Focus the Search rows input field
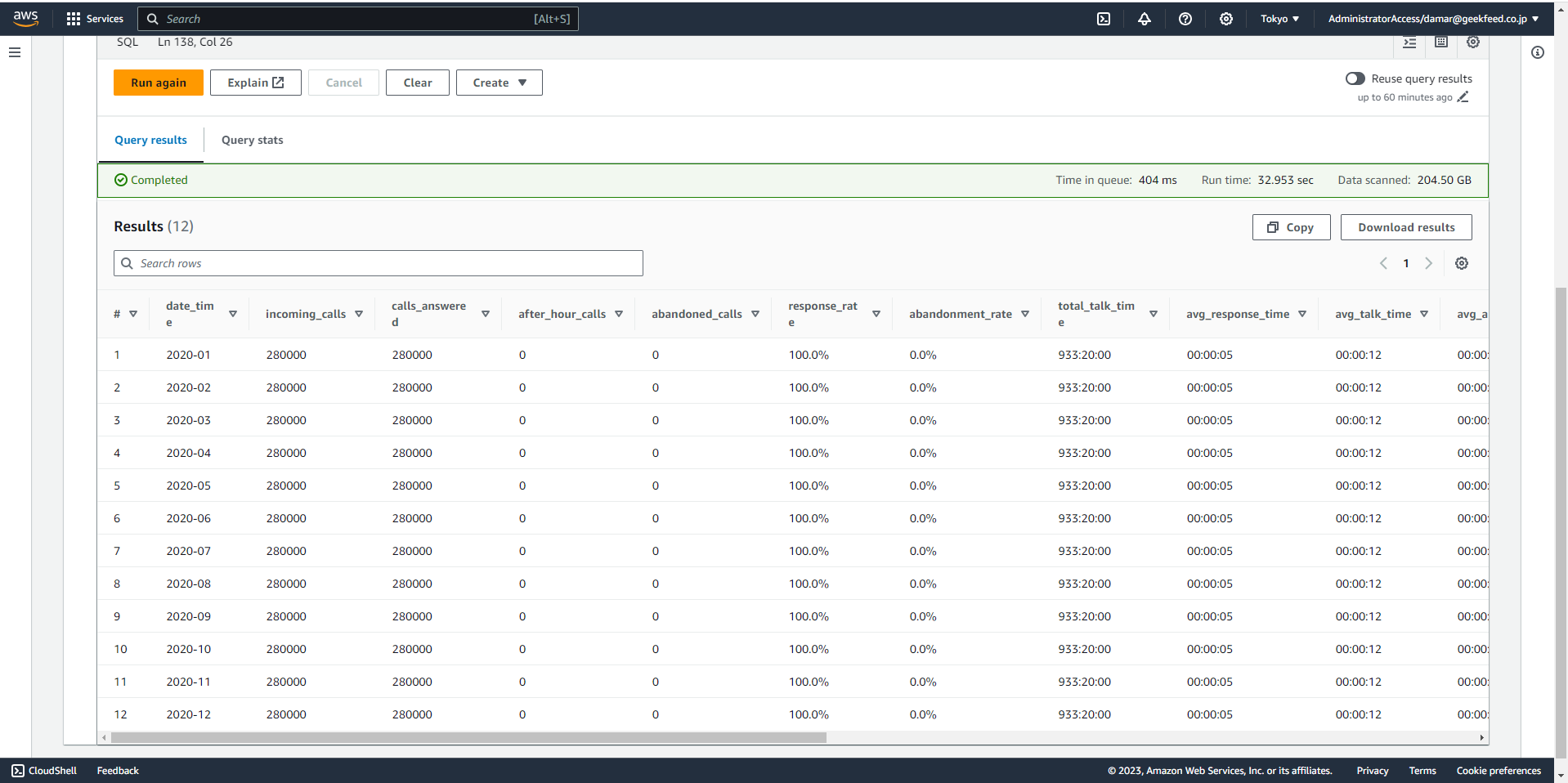 point(378,263)
